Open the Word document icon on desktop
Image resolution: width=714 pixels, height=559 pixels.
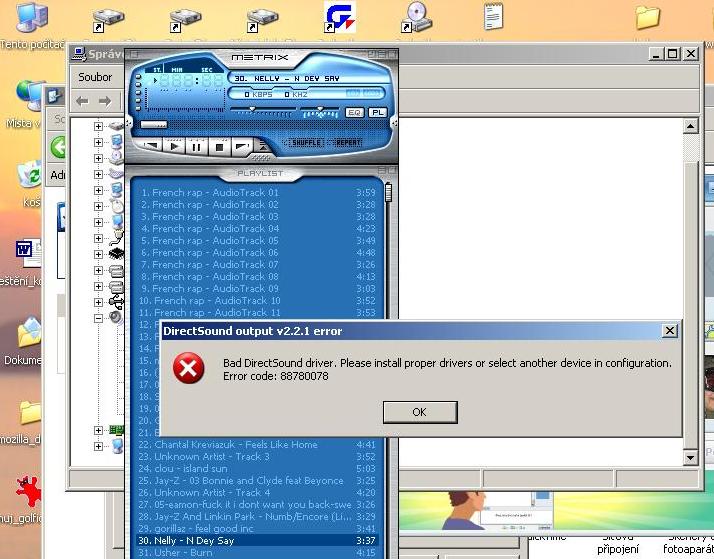[28, 253]
